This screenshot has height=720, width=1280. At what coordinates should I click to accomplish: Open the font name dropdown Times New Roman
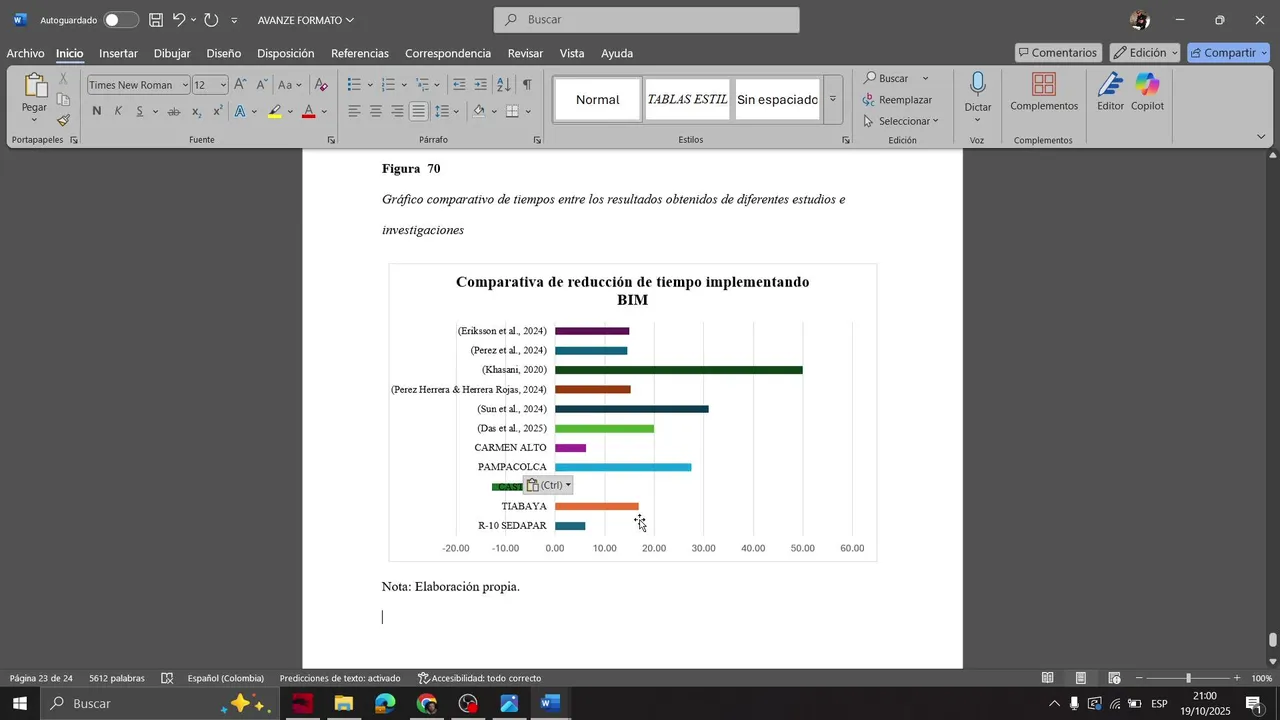tap(185, 85)
